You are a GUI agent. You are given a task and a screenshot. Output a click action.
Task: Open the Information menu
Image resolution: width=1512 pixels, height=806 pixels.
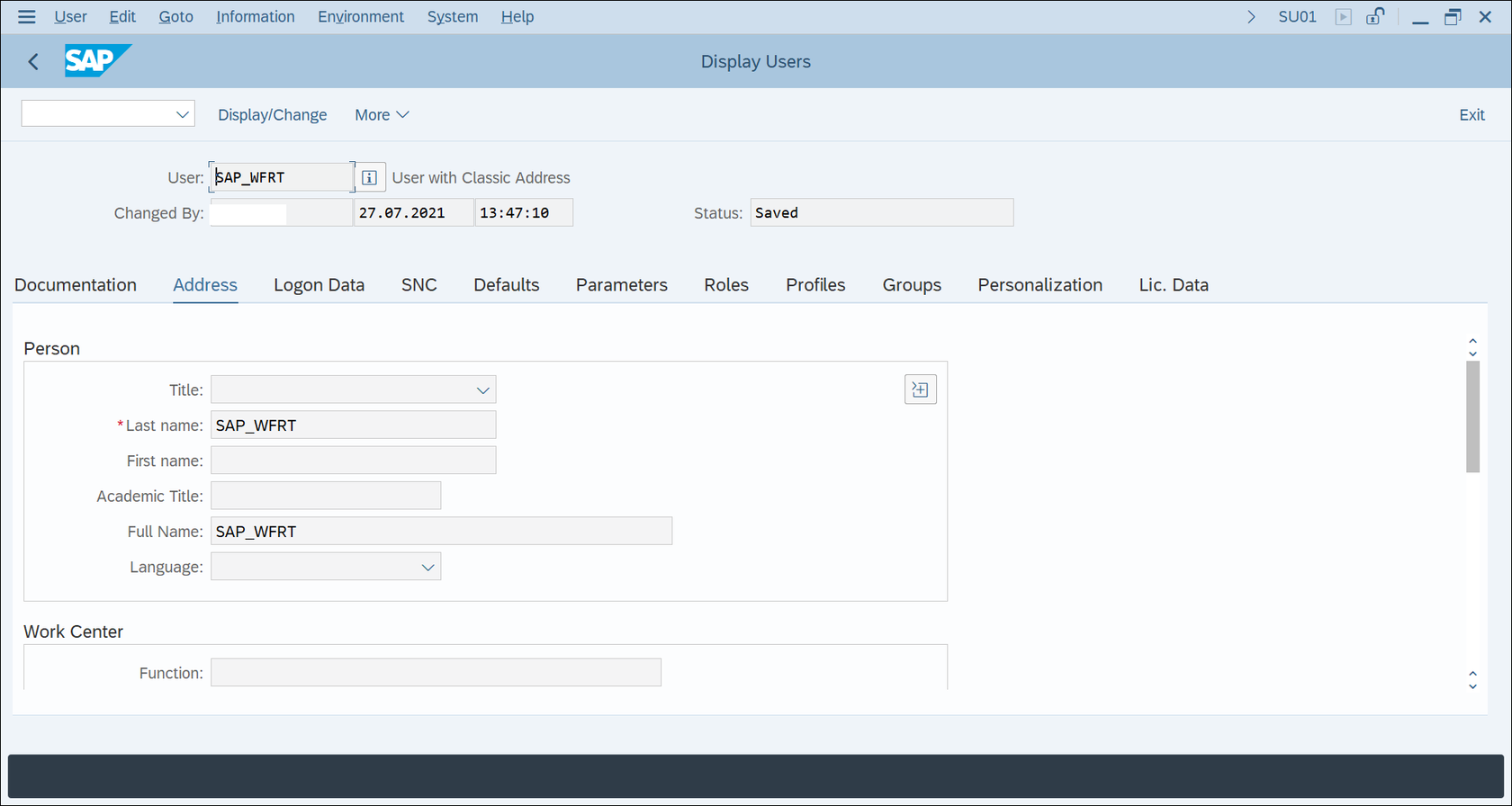pos(255,17)
